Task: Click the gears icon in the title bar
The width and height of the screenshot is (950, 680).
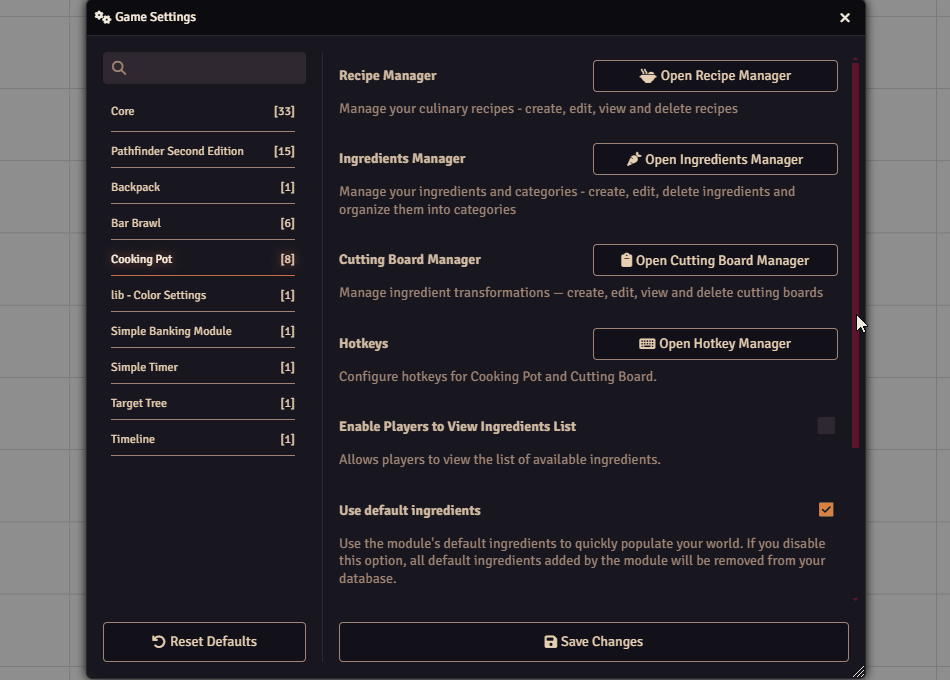Action: point(103,17)
